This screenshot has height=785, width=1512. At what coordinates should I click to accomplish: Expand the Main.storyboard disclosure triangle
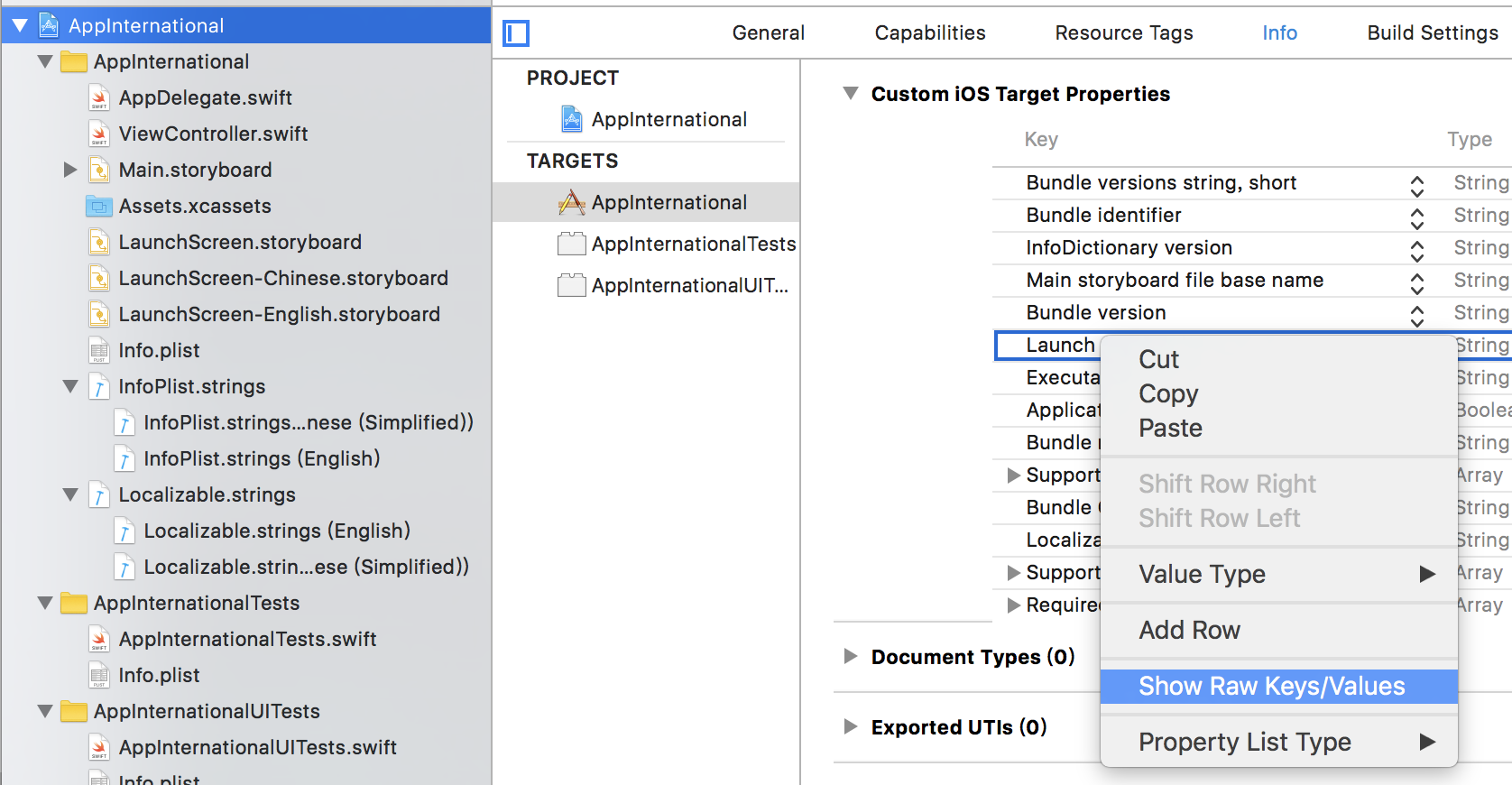(70, 170)
